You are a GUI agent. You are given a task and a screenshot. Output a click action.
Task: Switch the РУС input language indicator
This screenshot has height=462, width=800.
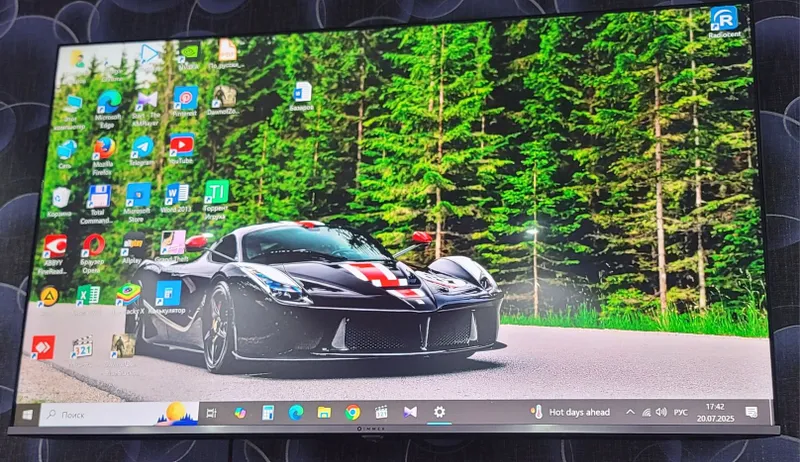click(681, 413)
